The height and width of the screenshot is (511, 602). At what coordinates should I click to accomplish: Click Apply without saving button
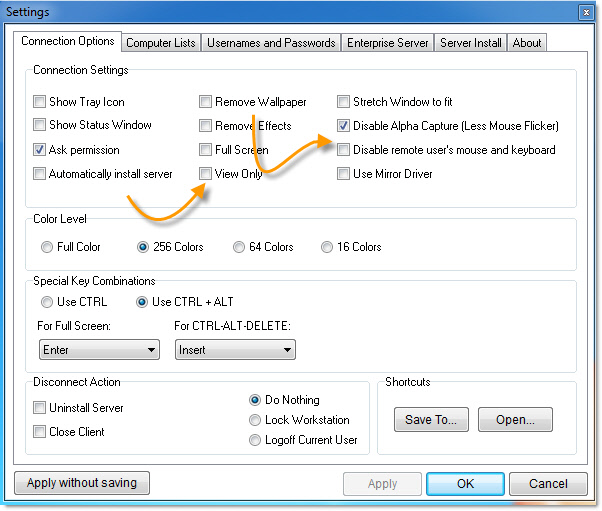coord(82,483)
